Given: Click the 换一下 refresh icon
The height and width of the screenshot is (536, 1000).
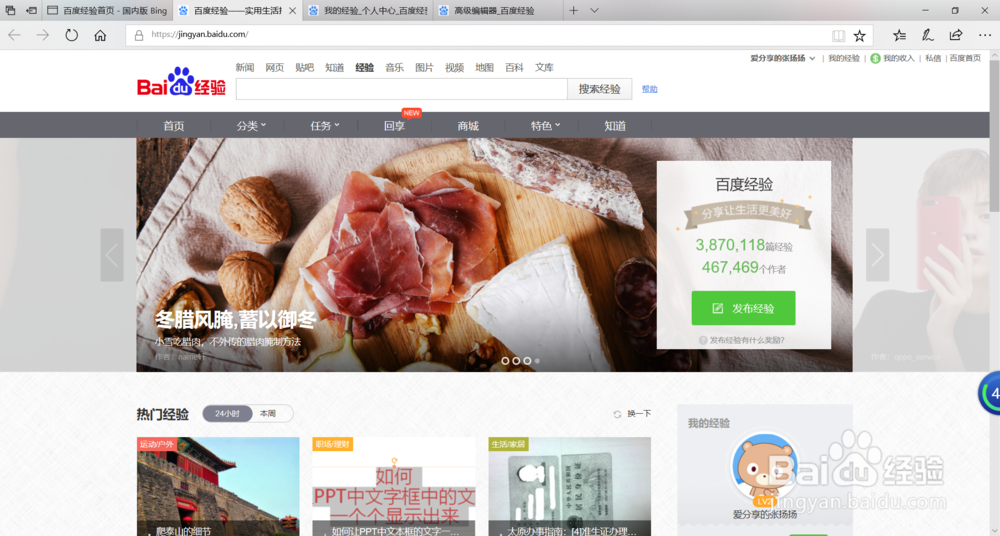Looking at the screenshot, I should pyautogui.click(x=617, y=414).
